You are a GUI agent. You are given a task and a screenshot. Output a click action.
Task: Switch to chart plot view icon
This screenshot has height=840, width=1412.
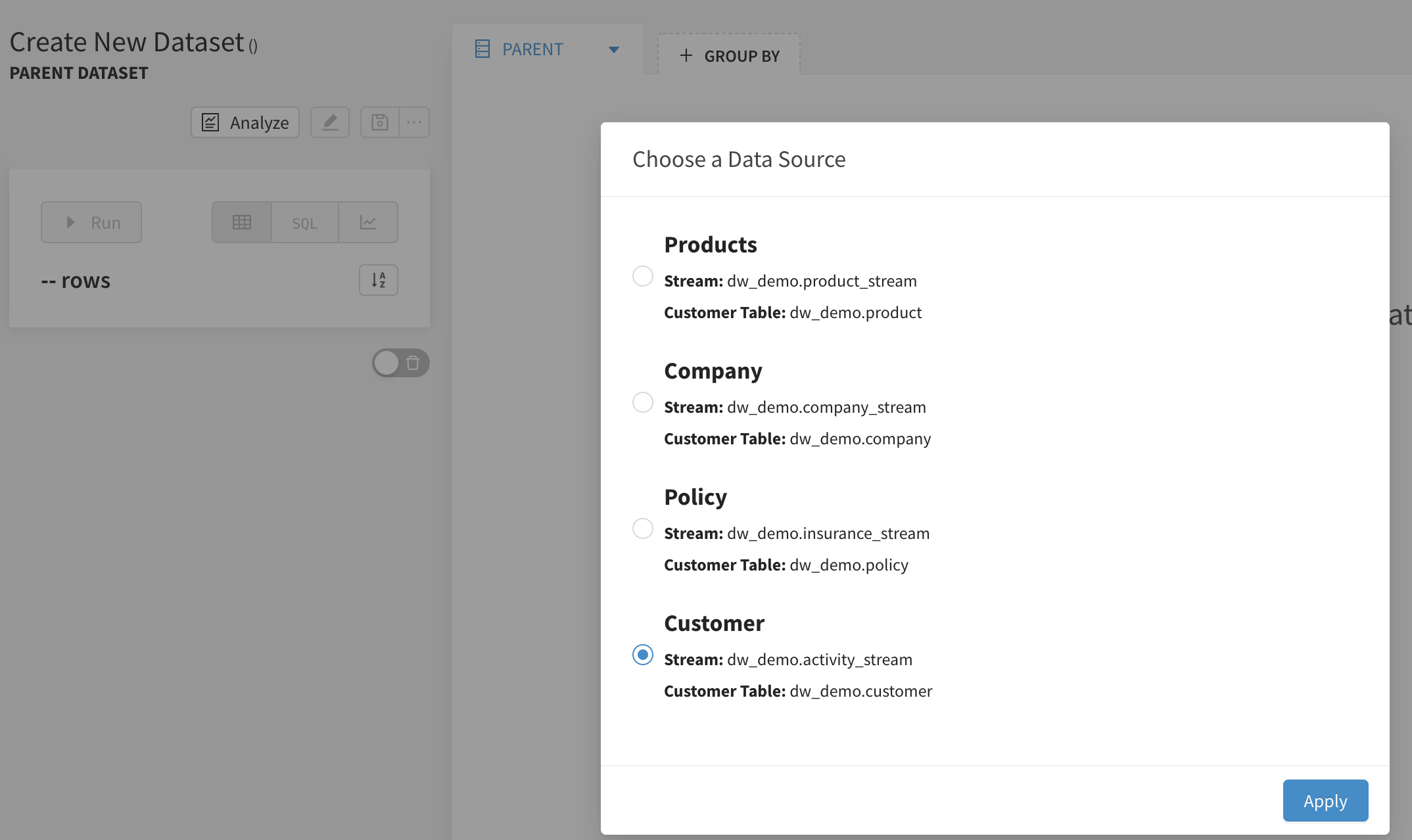(368, 222)
